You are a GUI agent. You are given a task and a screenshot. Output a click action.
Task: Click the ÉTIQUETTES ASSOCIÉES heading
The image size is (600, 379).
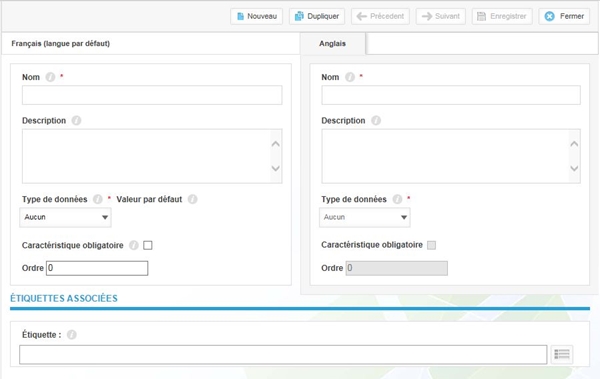64,298
